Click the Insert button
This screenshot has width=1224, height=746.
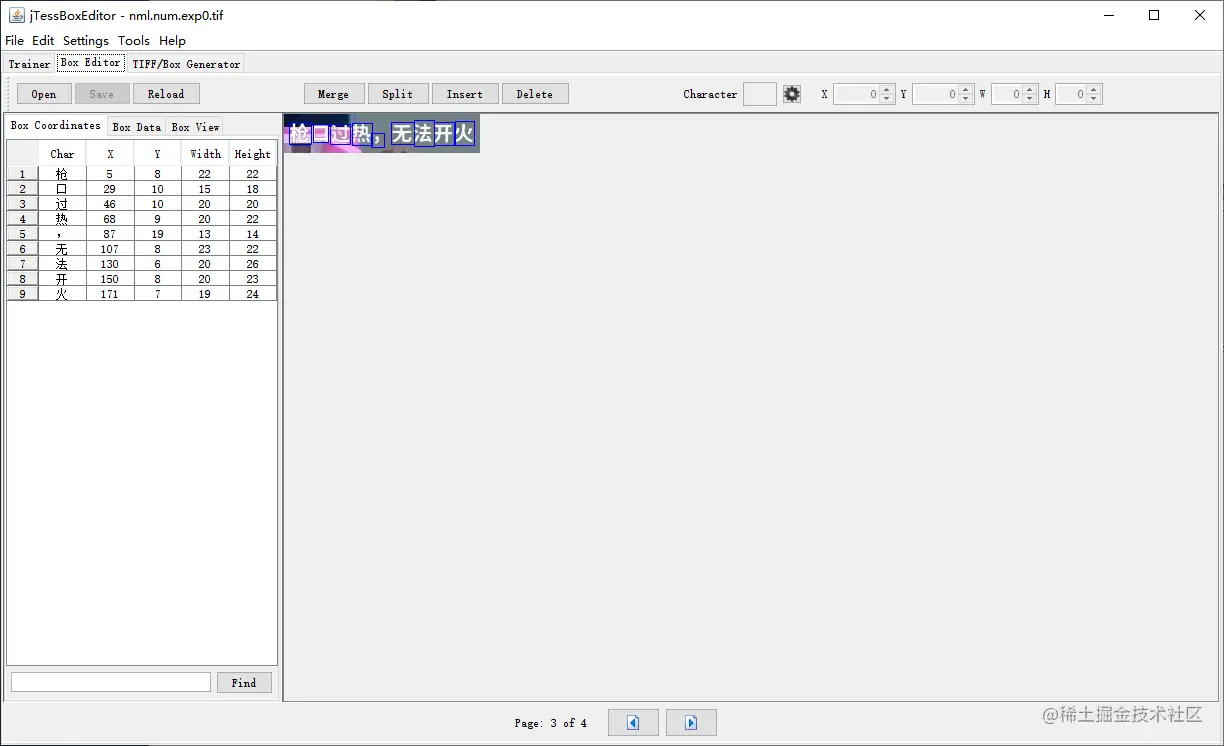pyautogui.click(x=465, y=94)
